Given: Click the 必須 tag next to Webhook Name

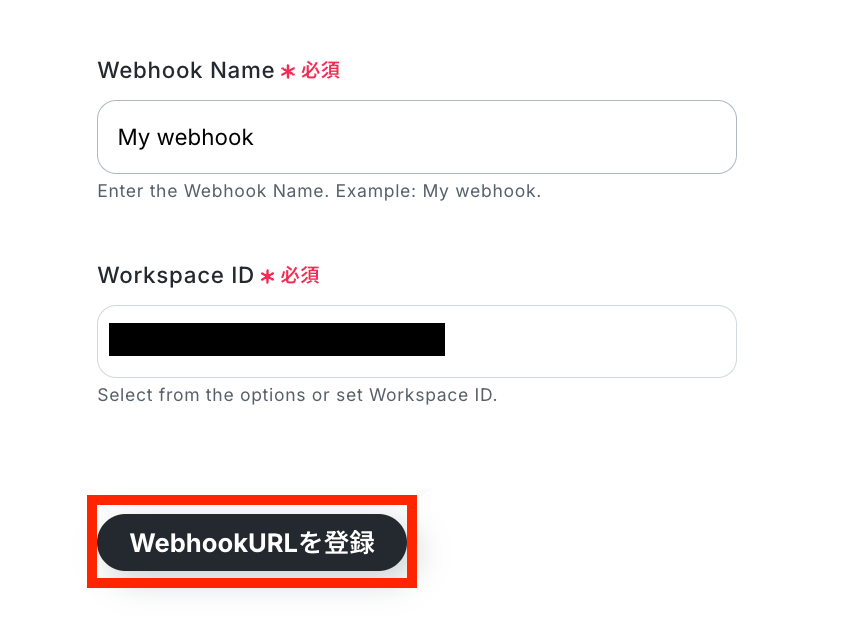Looking at the screenshot, I should point(320,70).
